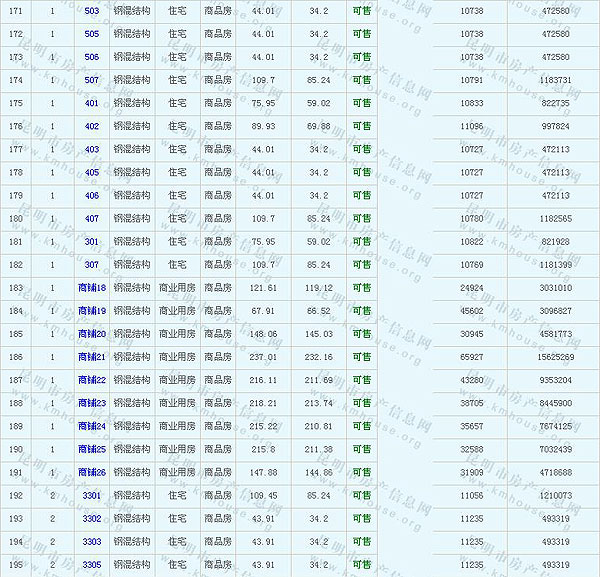The image size is (600, 577).
Task: Click room number 506
Action: point(91,57)
